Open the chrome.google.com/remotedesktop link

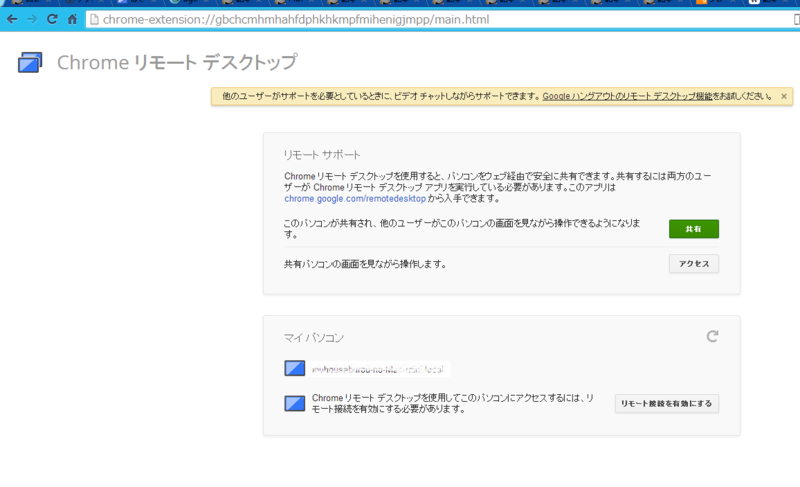pyautogui.click(x=355, y=198)
